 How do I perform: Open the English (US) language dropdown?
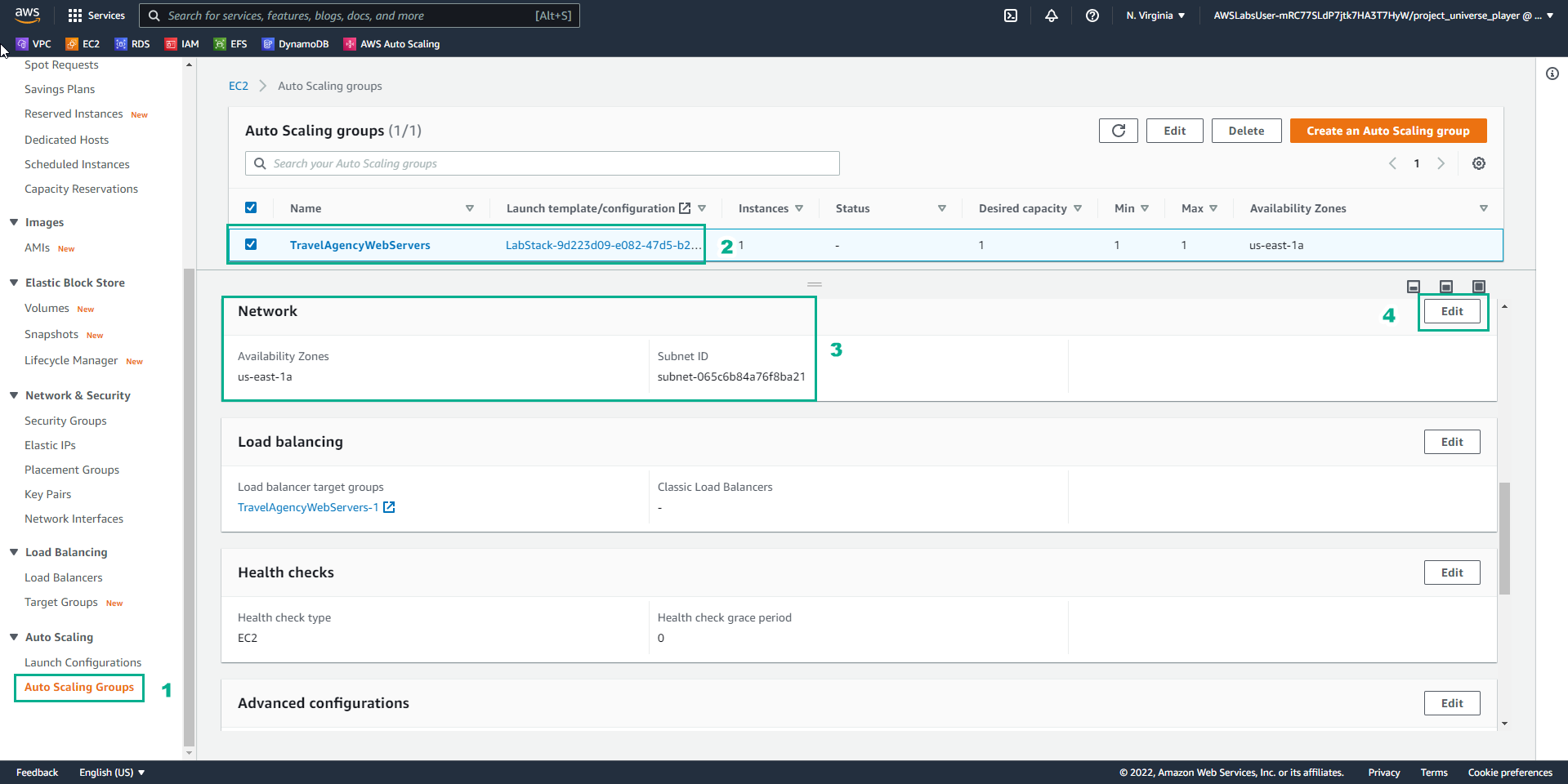tap(112, 773)
